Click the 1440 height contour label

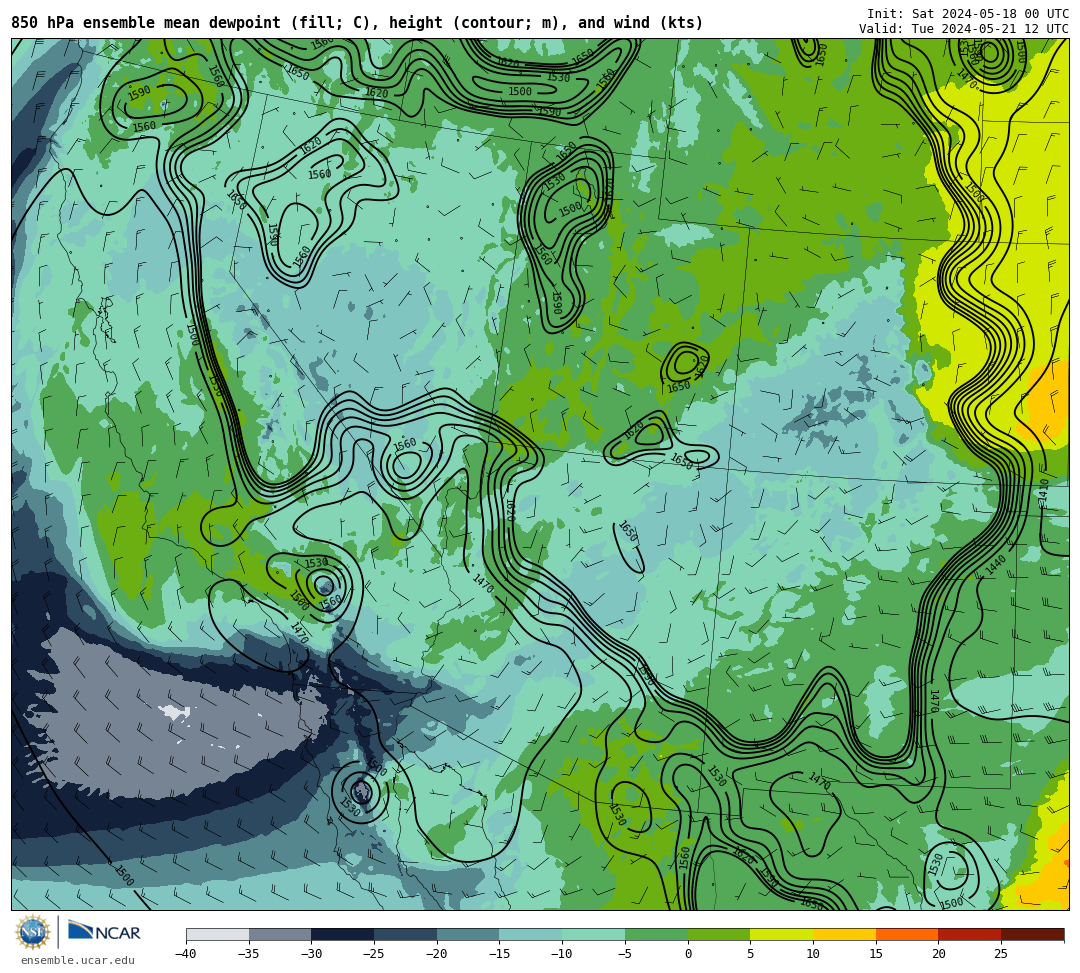click(996, 565)
